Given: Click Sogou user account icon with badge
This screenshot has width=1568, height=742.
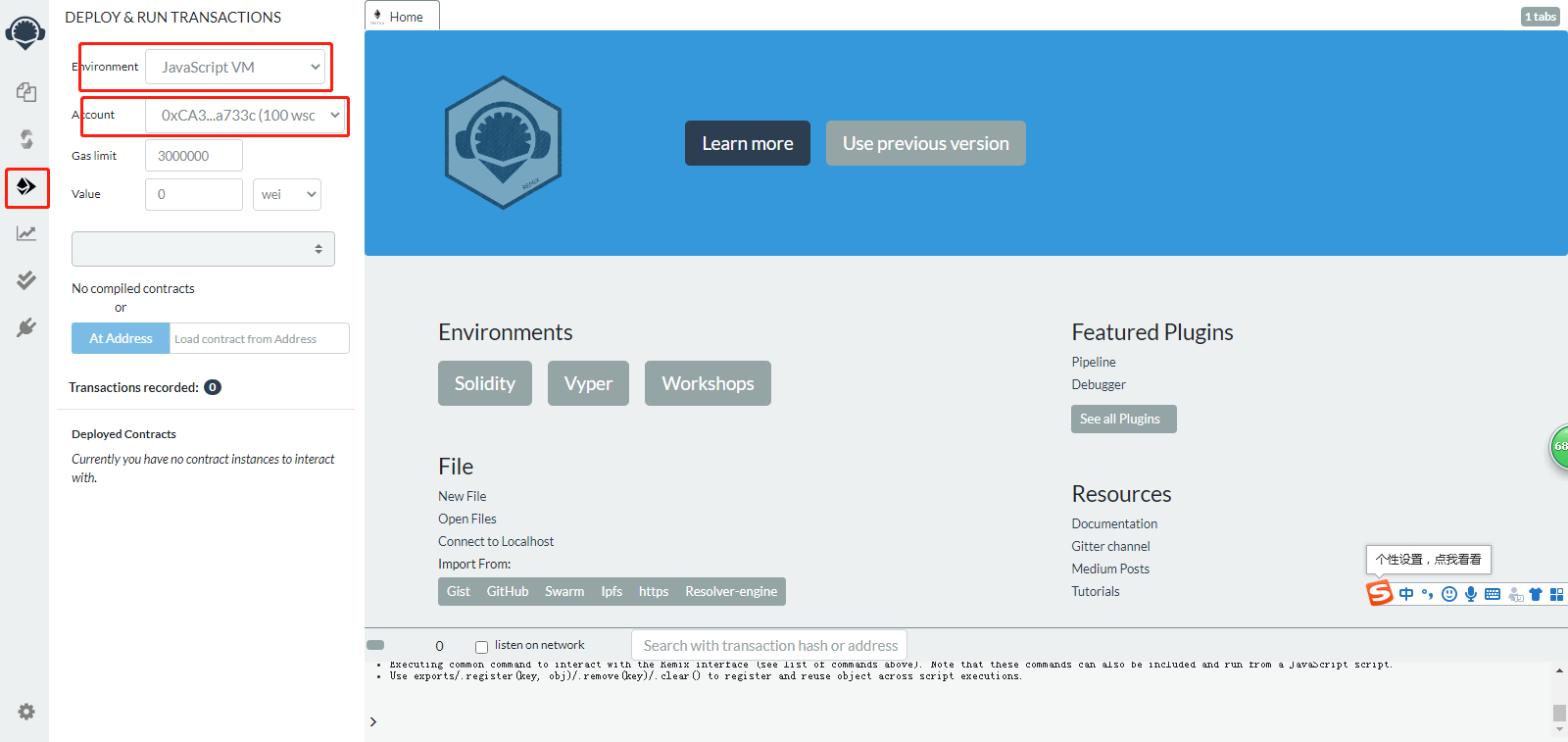Looking at the screenshot, I should pos(1515,594).
